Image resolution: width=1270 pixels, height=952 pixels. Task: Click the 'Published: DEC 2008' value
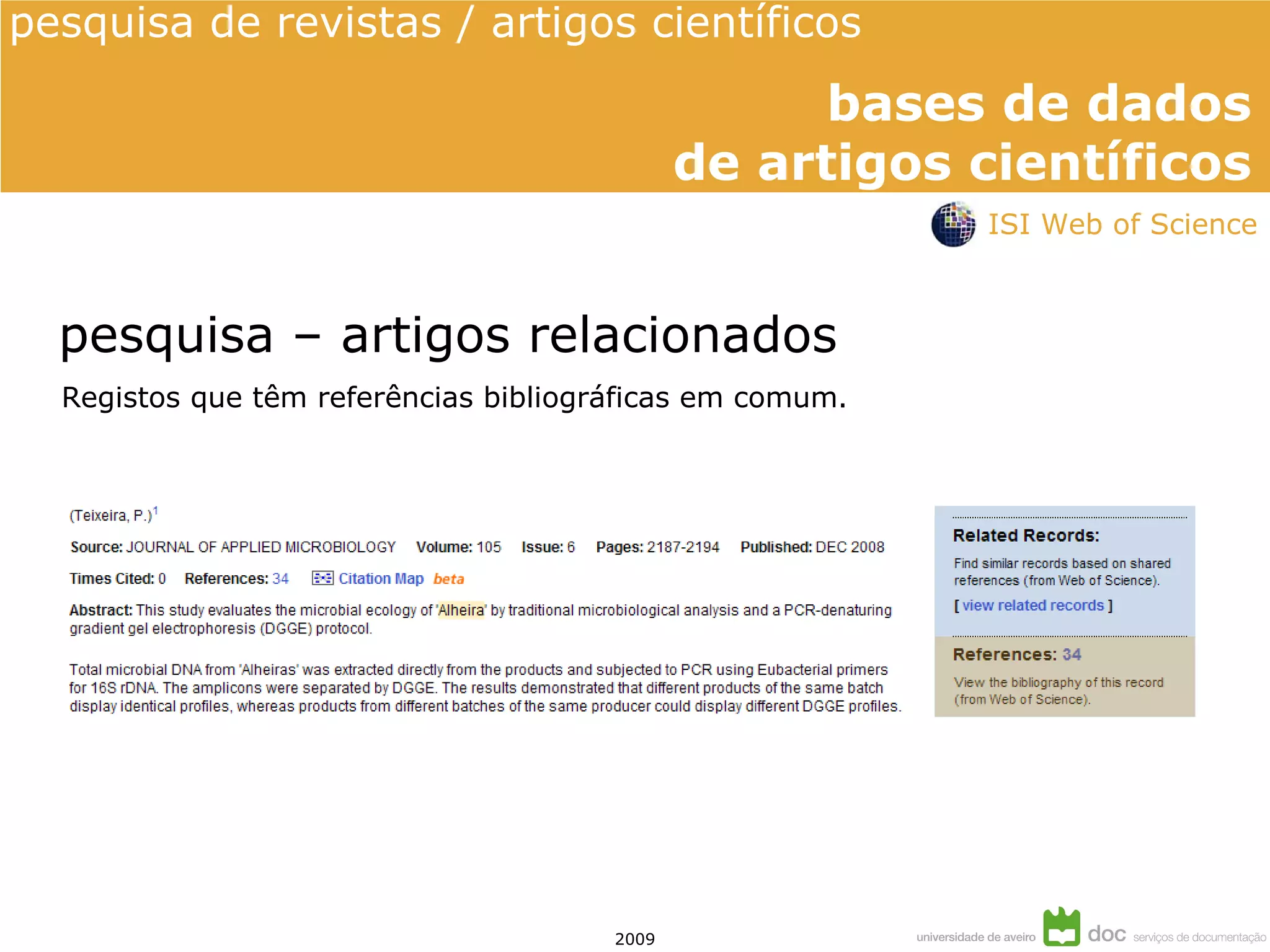pos(812,547)
